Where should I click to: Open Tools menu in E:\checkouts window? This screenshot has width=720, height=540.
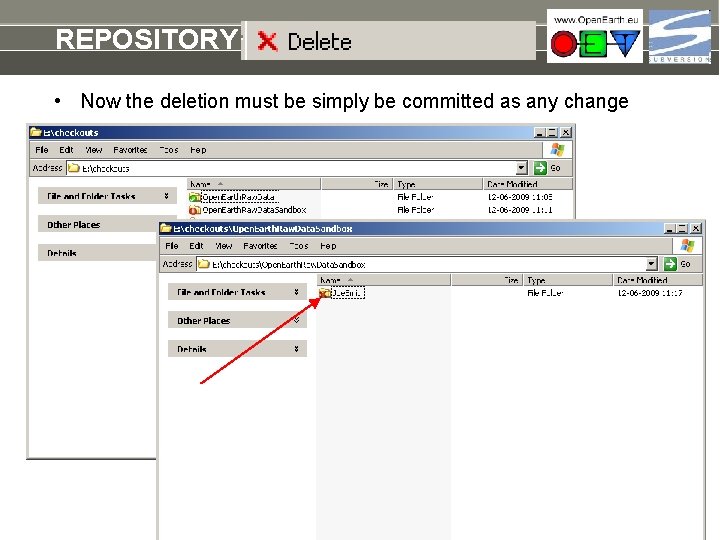[x=169, y=150]
